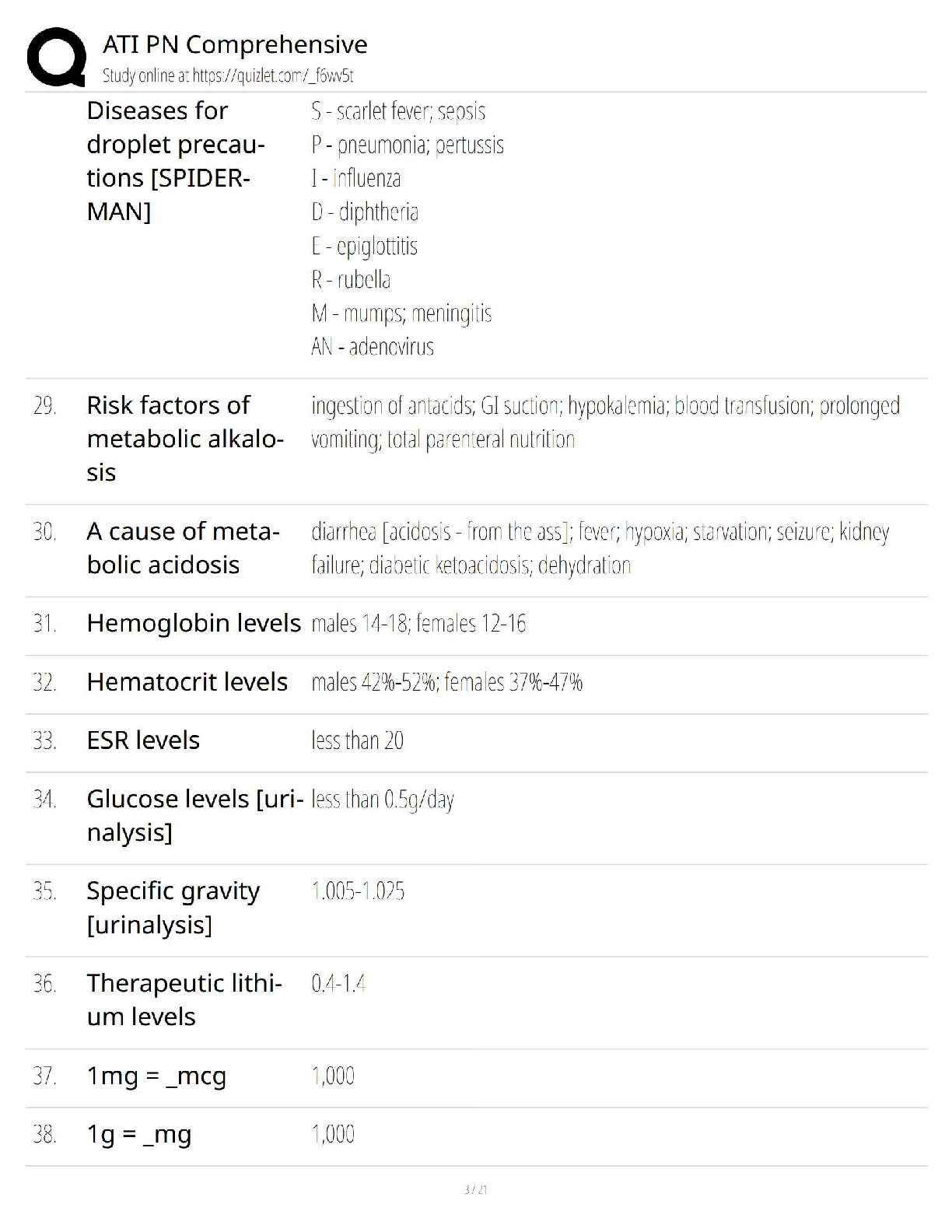Click the ESR levels 'less than 20' answer

tap(358, 740)
